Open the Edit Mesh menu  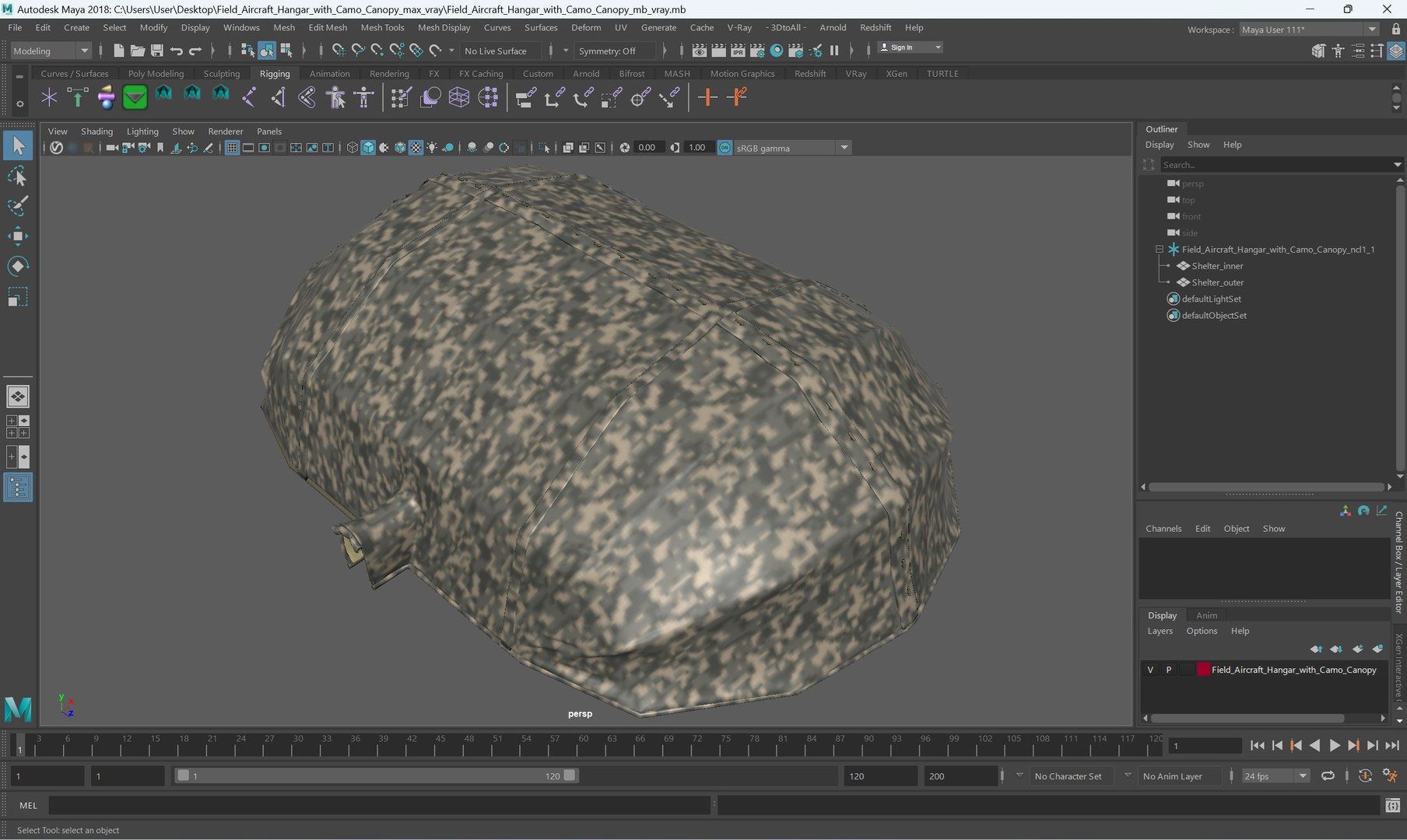point(328,27)
